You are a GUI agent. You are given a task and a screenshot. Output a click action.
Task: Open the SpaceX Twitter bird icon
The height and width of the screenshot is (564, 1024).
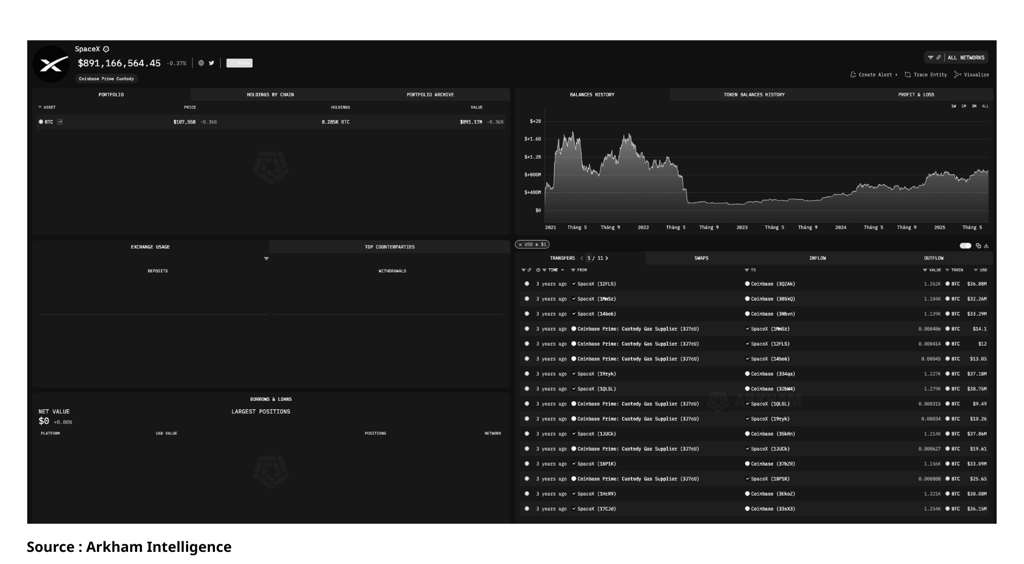click(x=212, y=63)
